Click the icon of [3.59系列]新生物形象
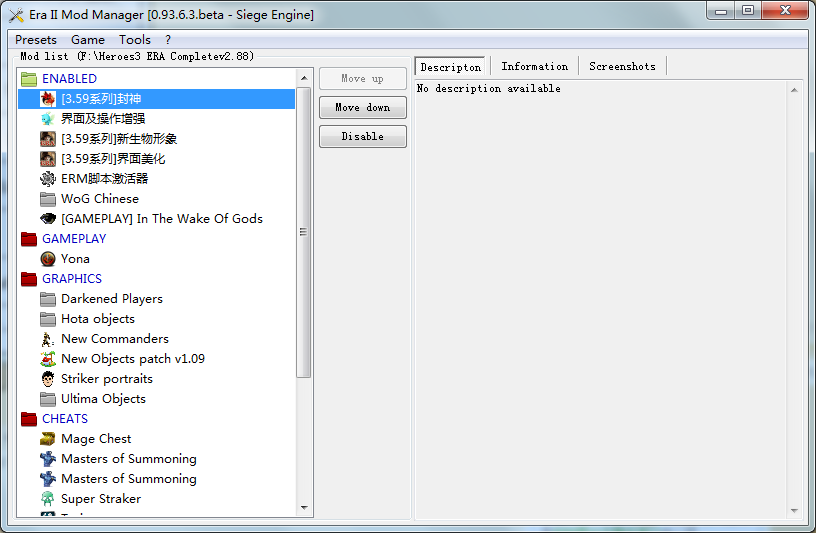 coord(48,139)
